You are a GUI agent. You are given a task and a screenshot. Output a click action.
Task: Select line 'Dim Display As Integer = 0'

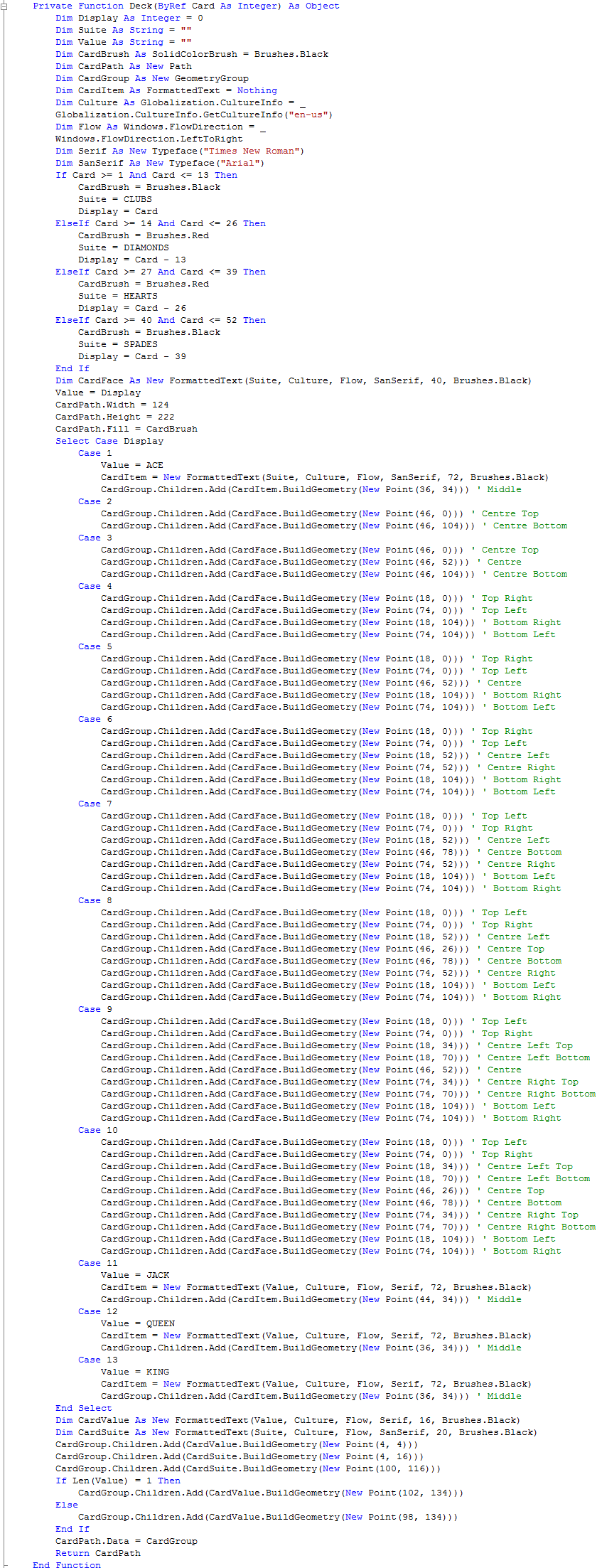click(129, 18)
